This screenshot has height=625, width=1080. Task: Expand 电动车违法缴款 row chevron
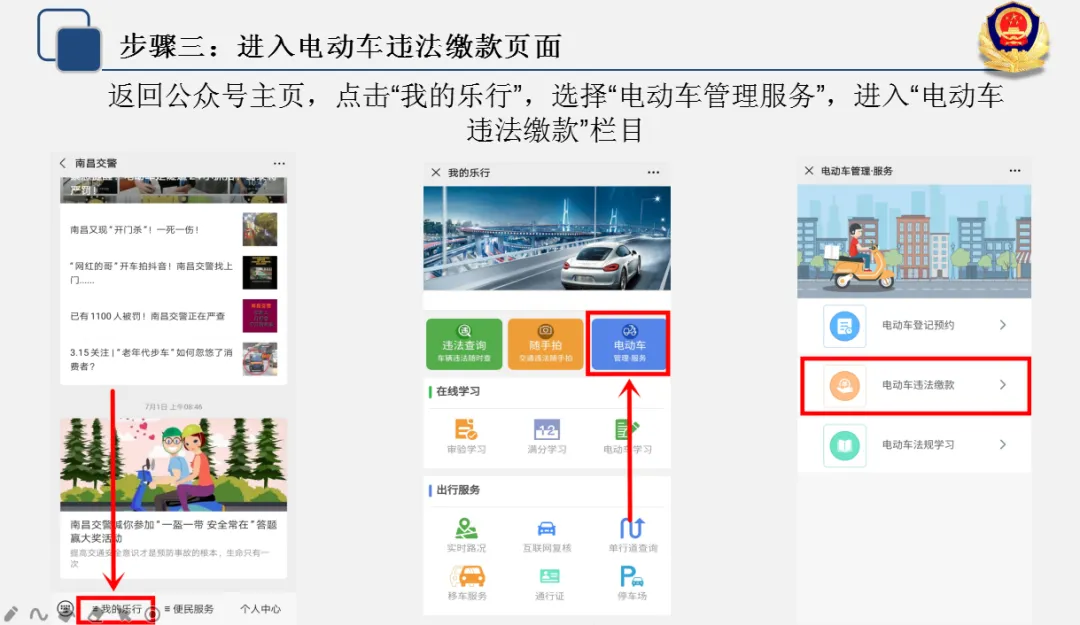click(x=1003, y=385)
